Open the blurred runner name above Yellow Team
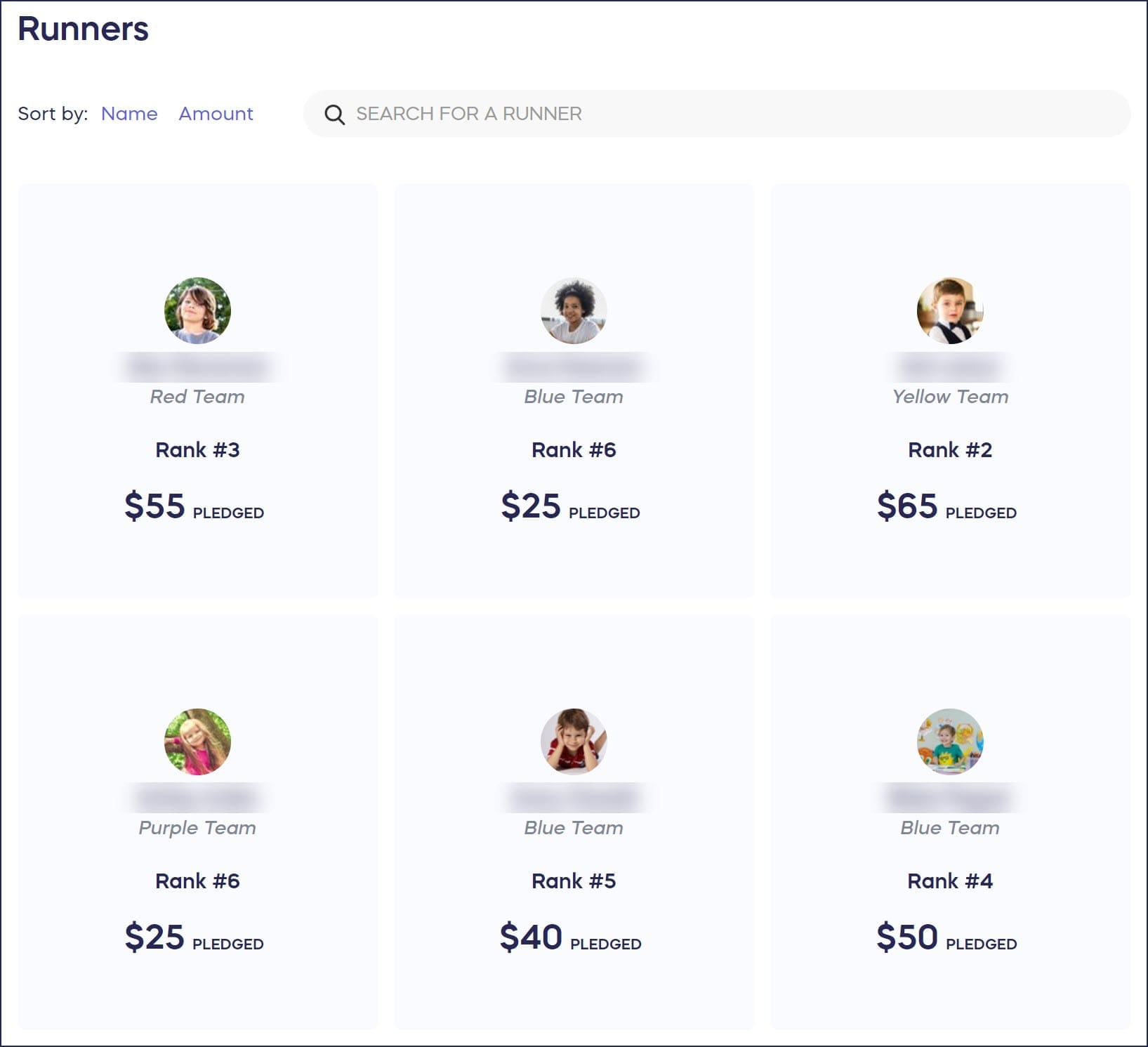This screenshot has width=1148, height=1047. [x=950, y=367]
